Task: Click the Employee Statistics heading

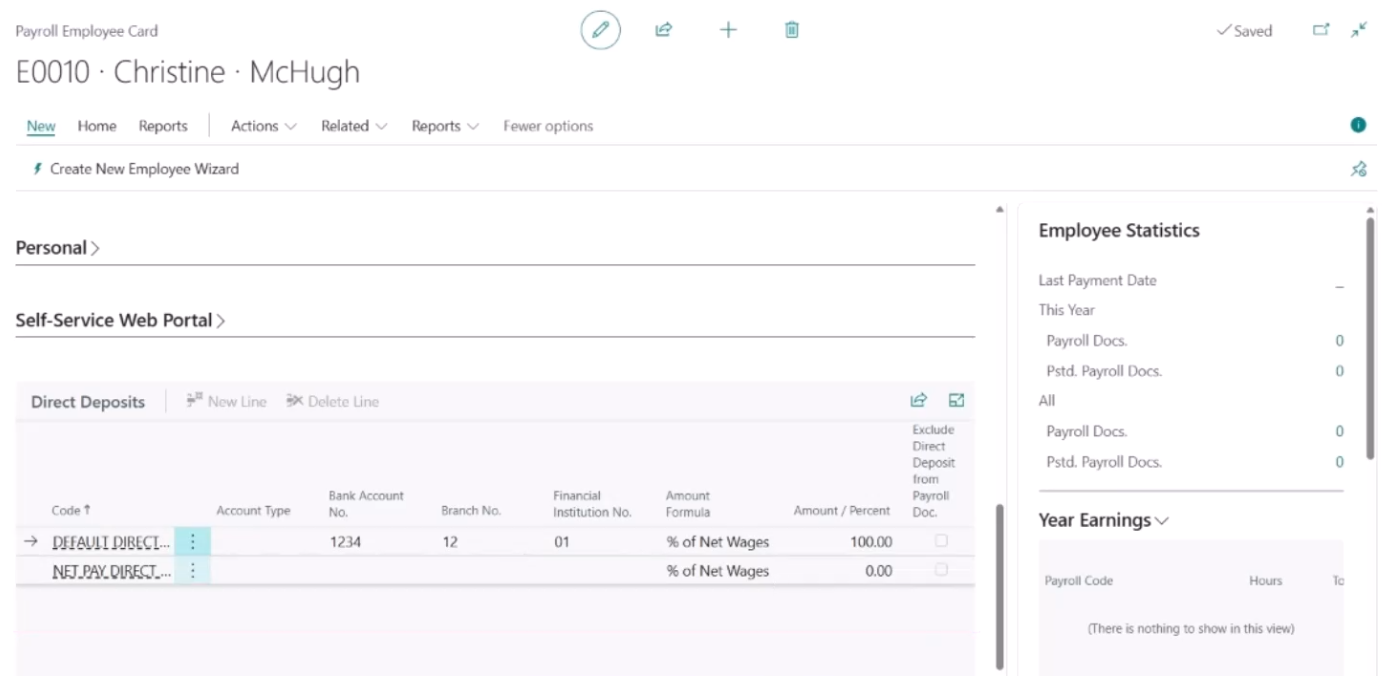Action: [x=1118, y=230]
